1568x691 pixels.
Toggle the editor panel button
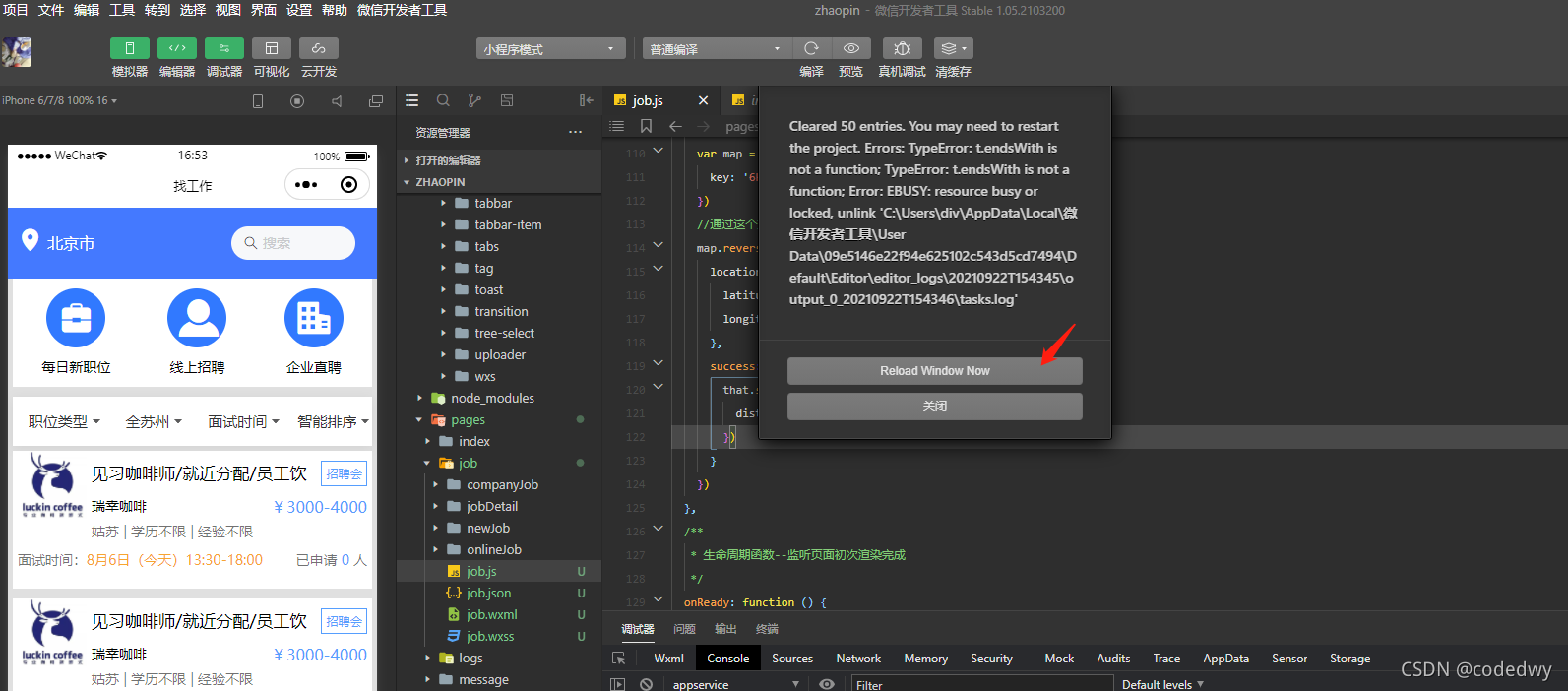(177, 48)
